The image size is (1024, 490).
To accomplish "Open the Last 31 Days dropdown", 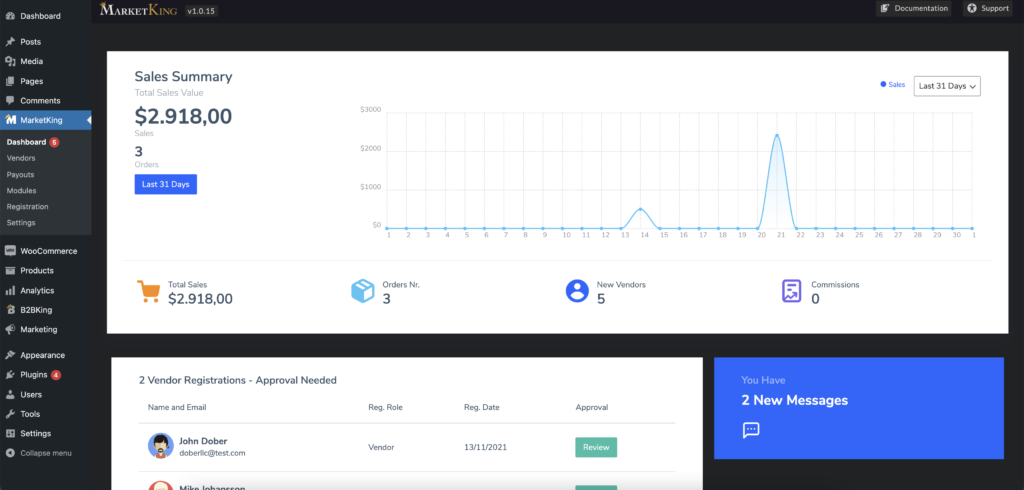I will coord(947,86).
